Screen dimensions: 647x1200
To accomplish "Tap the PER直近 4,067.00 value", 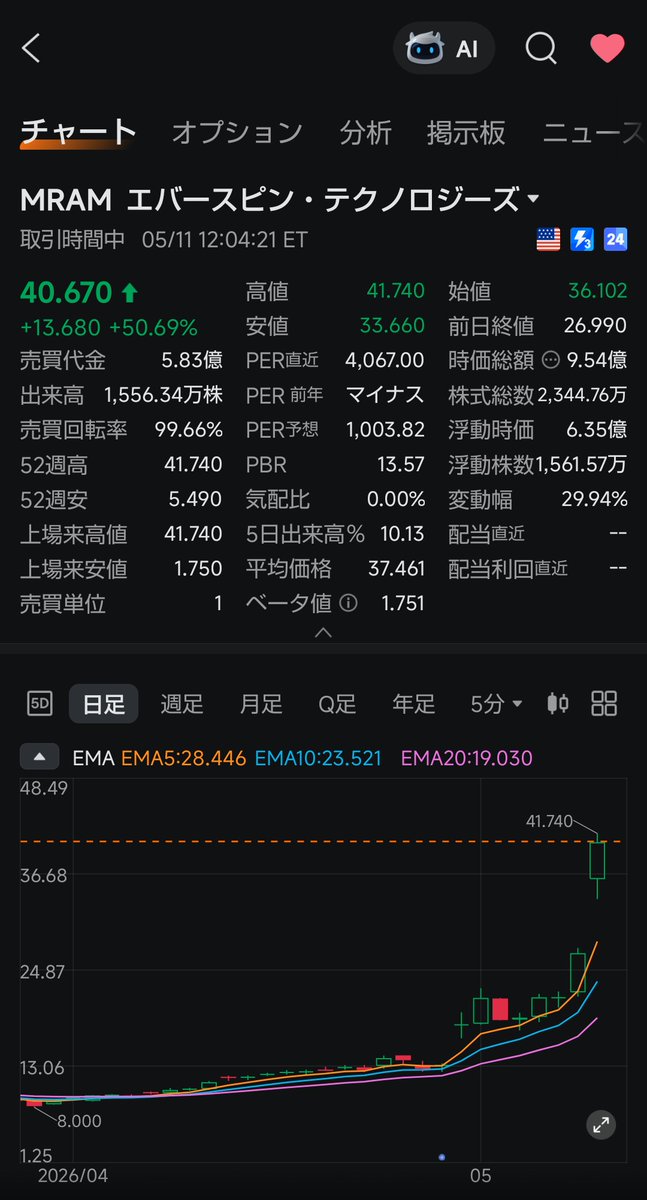I will click(x=385, y=360).
